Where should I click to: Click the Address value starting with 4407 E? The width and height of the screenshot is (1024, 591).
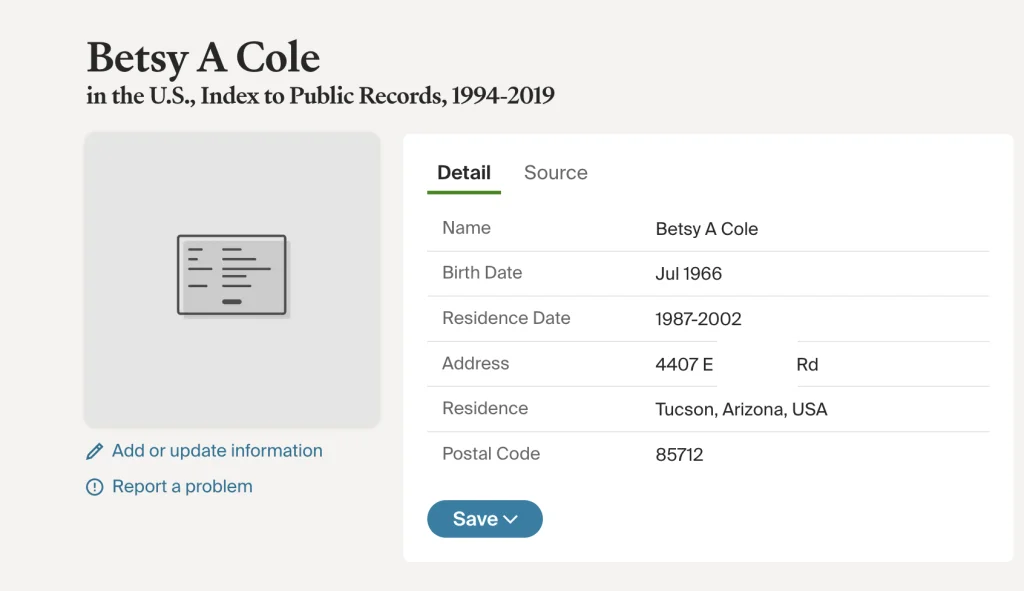684,365
